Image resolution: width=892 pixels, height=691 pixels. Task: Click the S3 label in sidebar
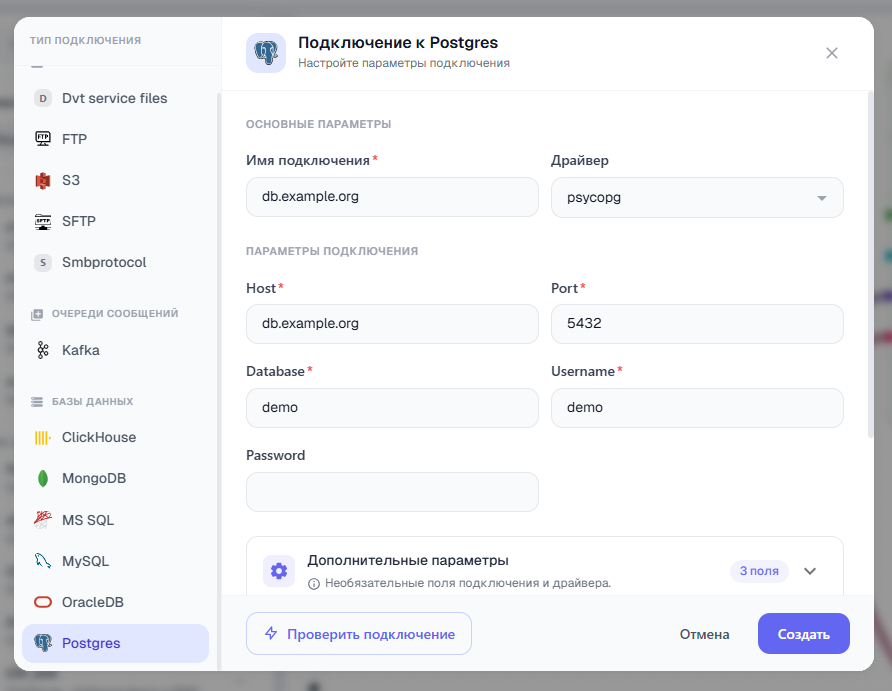coord(71,180)
